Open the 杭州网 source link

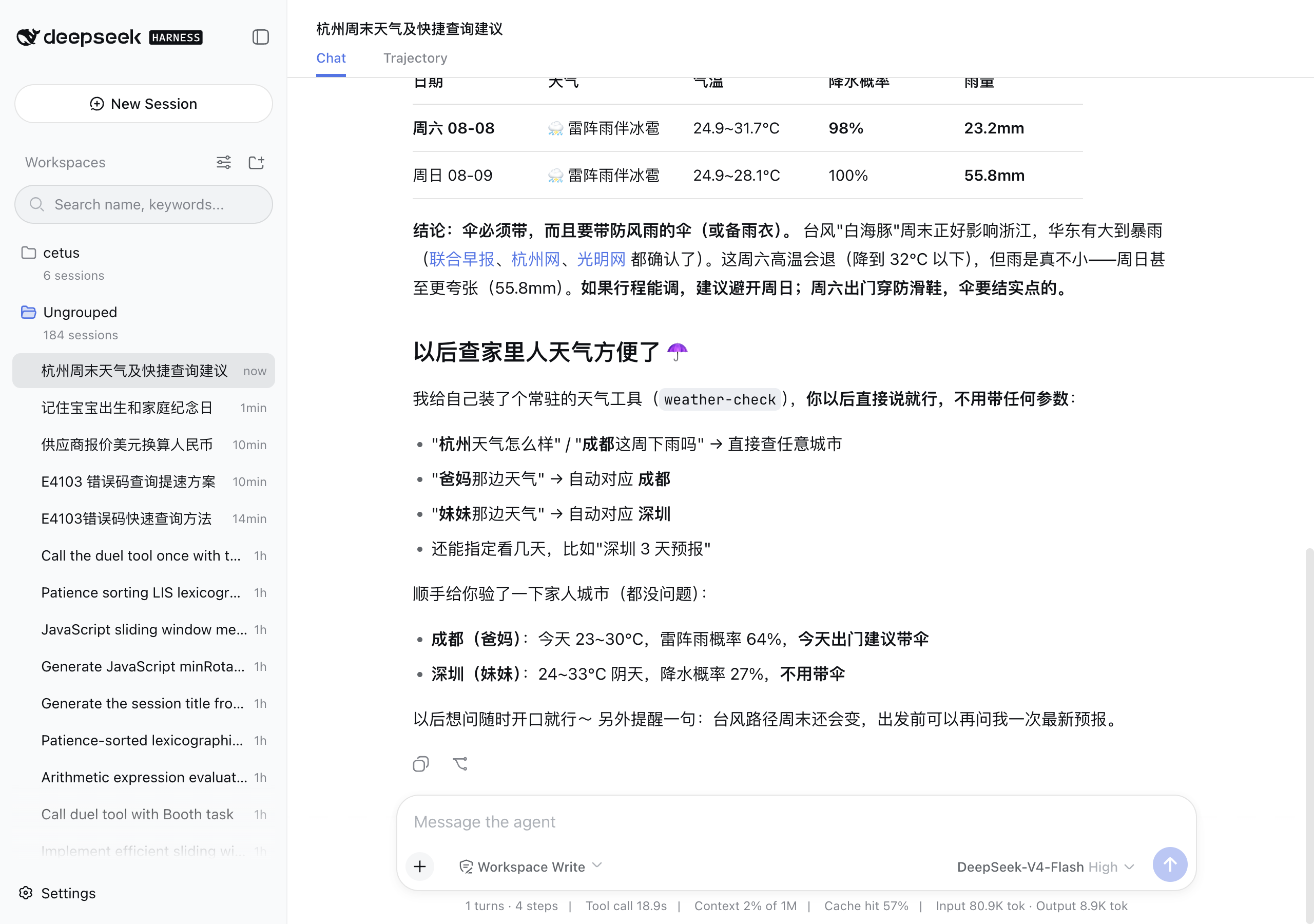click(x=536, y=259)
